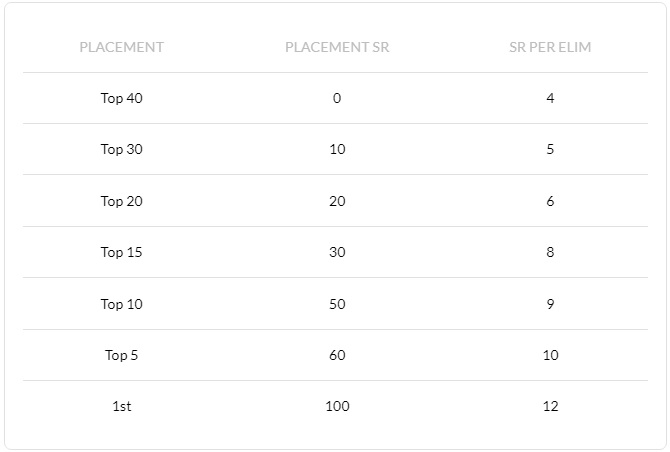Click placement SR value 100 for 1st
Viewport: 670px width, 452px height.
[x=337, y=406]
